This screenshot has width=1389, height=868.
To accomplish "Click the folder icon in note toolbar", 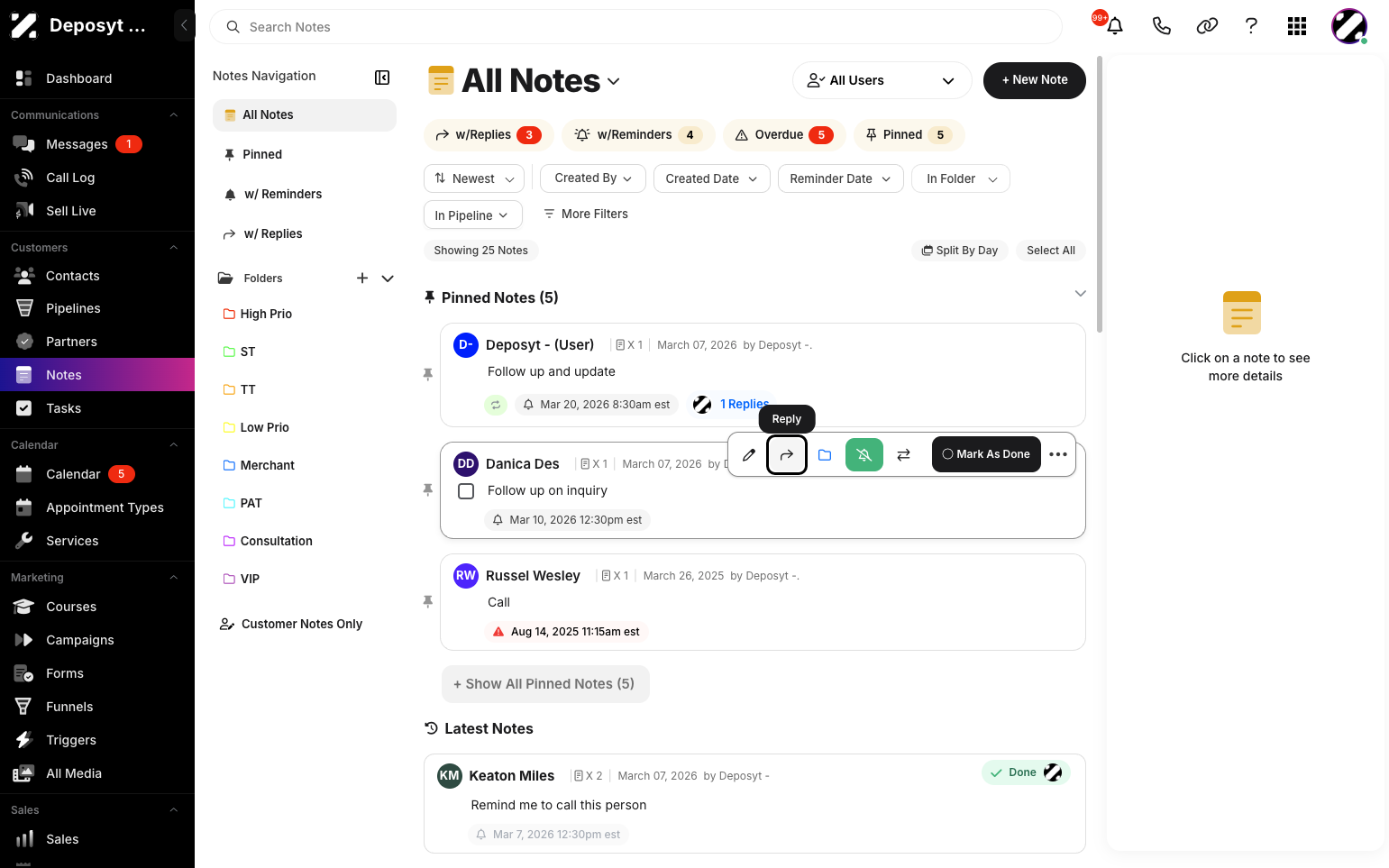I will point(825,455).
